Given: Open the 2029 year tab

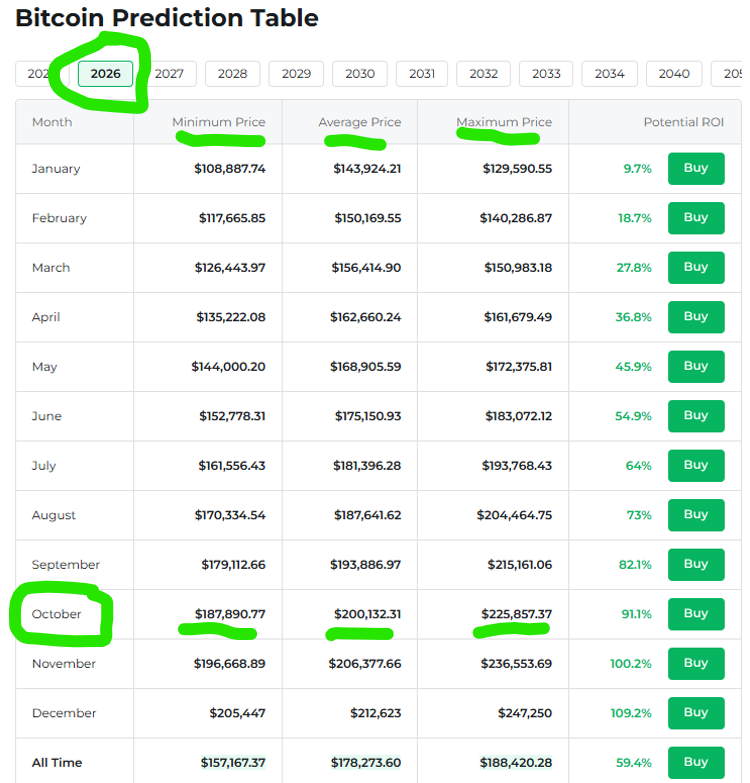Looking at the screenshot, I should pos(296,74).
